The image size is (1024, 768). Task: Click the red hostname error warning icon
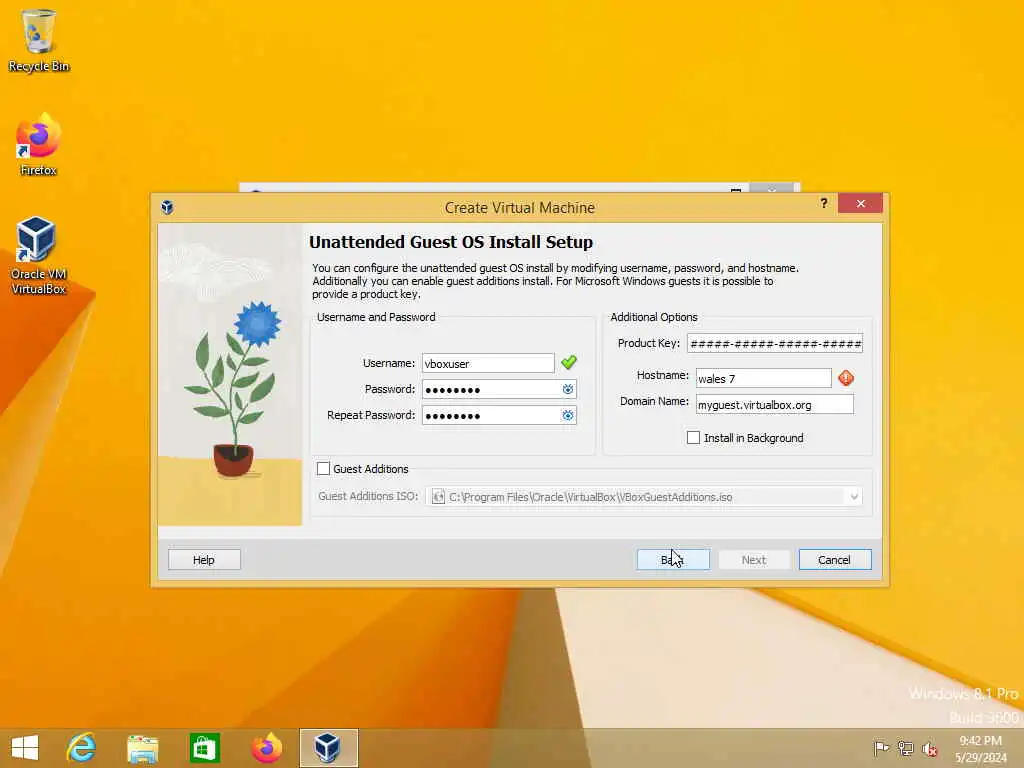click(x=846, y=377)
